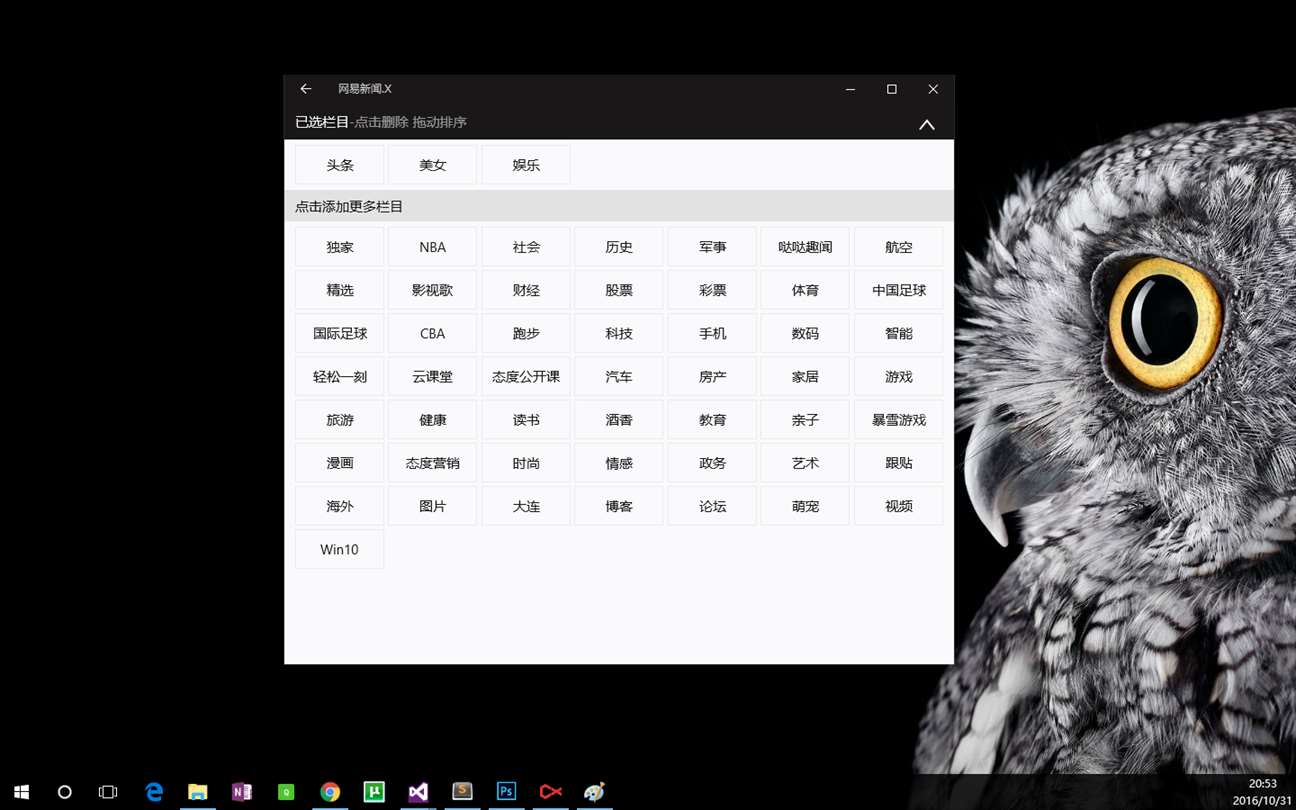Add the 家居 column

click(x=805, y=377)
